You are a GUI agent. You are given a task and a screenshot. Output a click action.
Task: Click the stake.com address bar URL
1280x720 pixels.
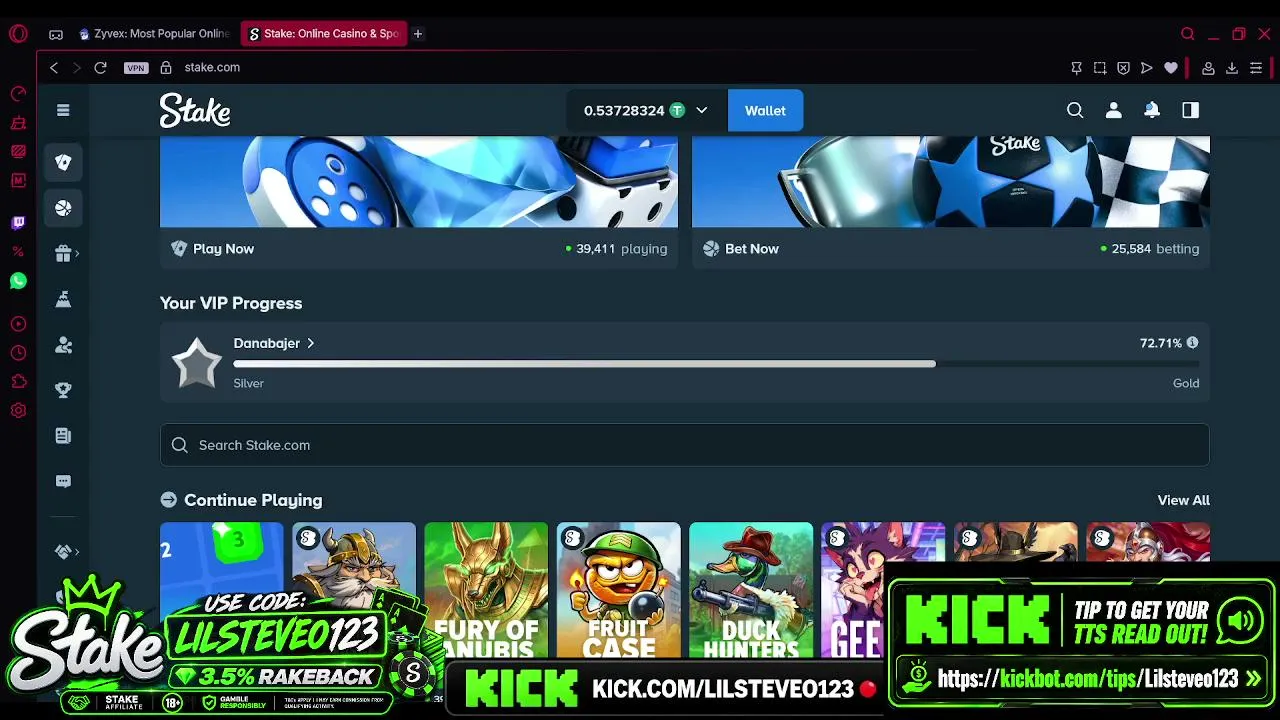[x=212, y=67]
